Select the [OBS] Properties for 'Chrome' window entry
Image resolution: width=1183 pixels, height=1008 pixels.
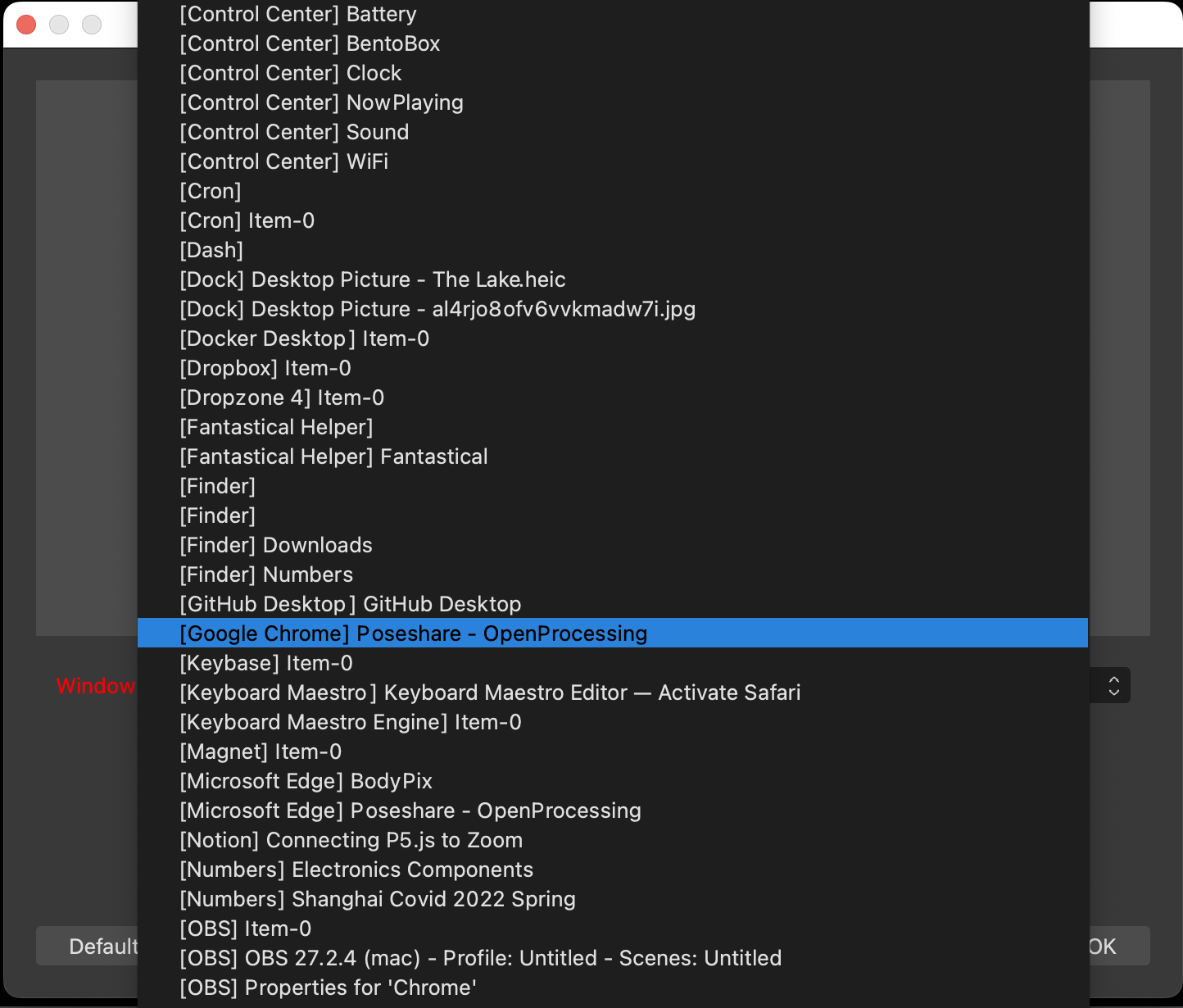(x=328, y=988)
